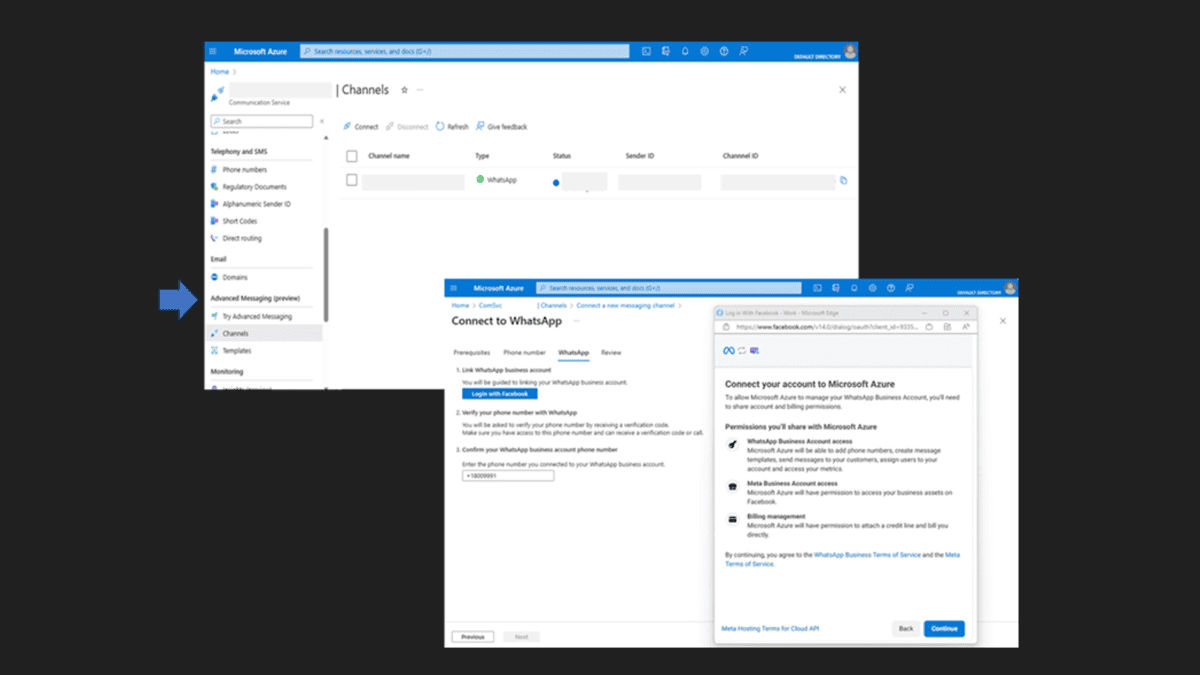This screenshot has height=675, width=1200.
Task: Favorite the Channels page with the star
Action: (404, 90)
